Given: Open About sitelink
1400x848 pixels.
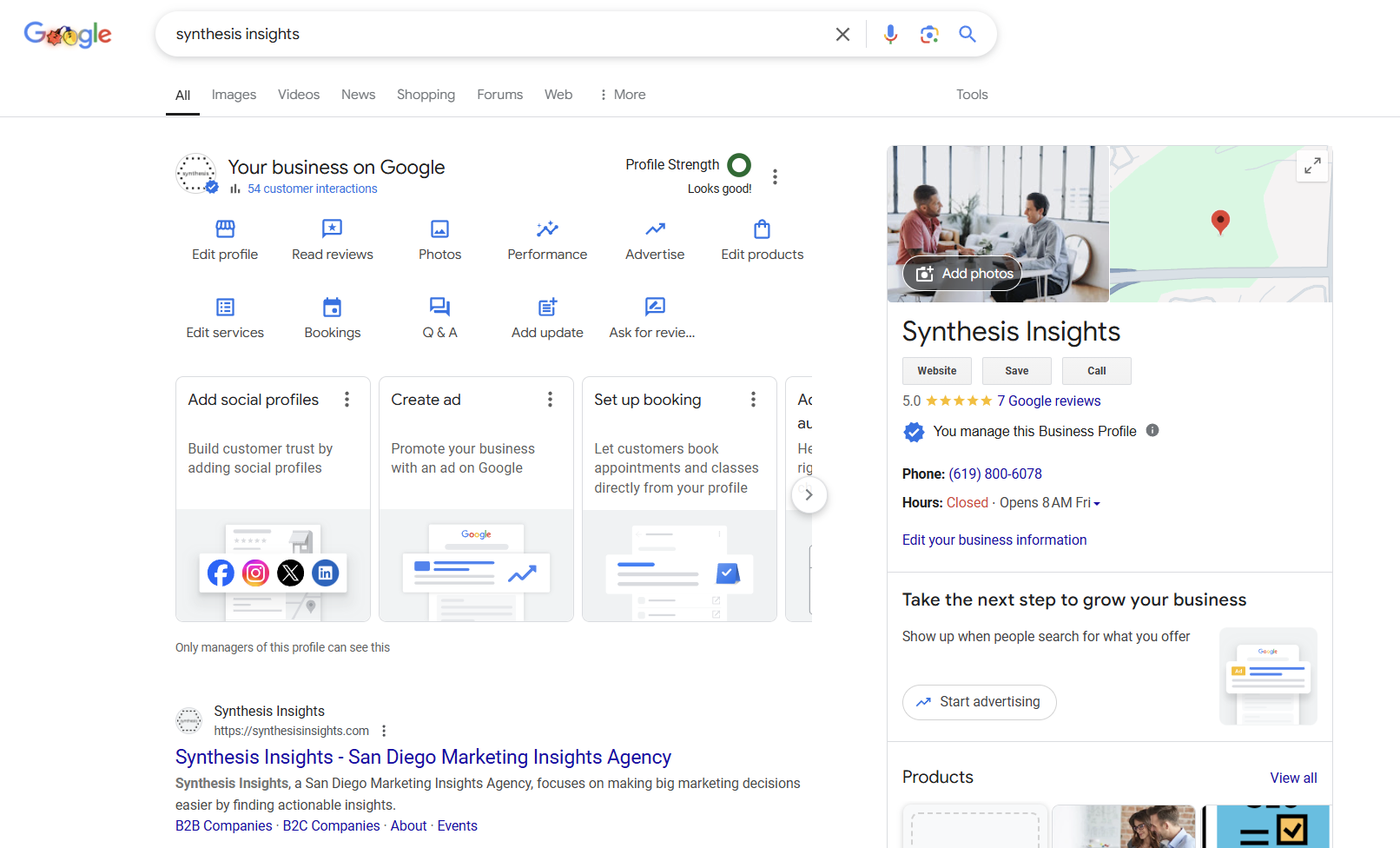Looking at the screenshot, I should click(408, 825).
